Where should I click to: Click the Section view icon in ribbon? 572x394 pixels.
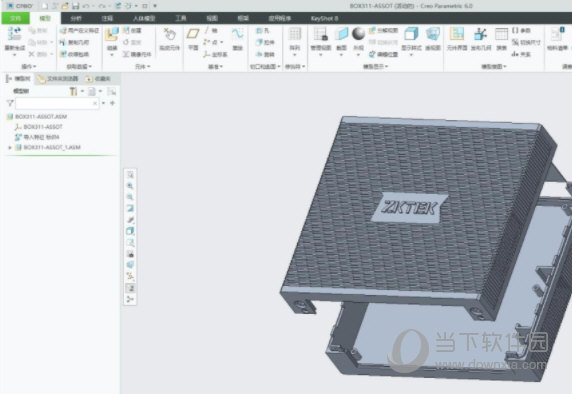341,34
